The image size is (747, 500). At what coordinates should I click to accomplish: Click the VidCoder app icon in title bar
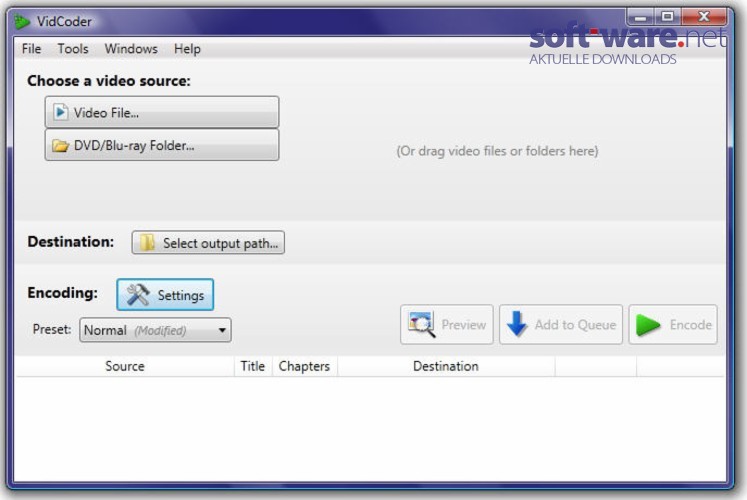point(21,21)
